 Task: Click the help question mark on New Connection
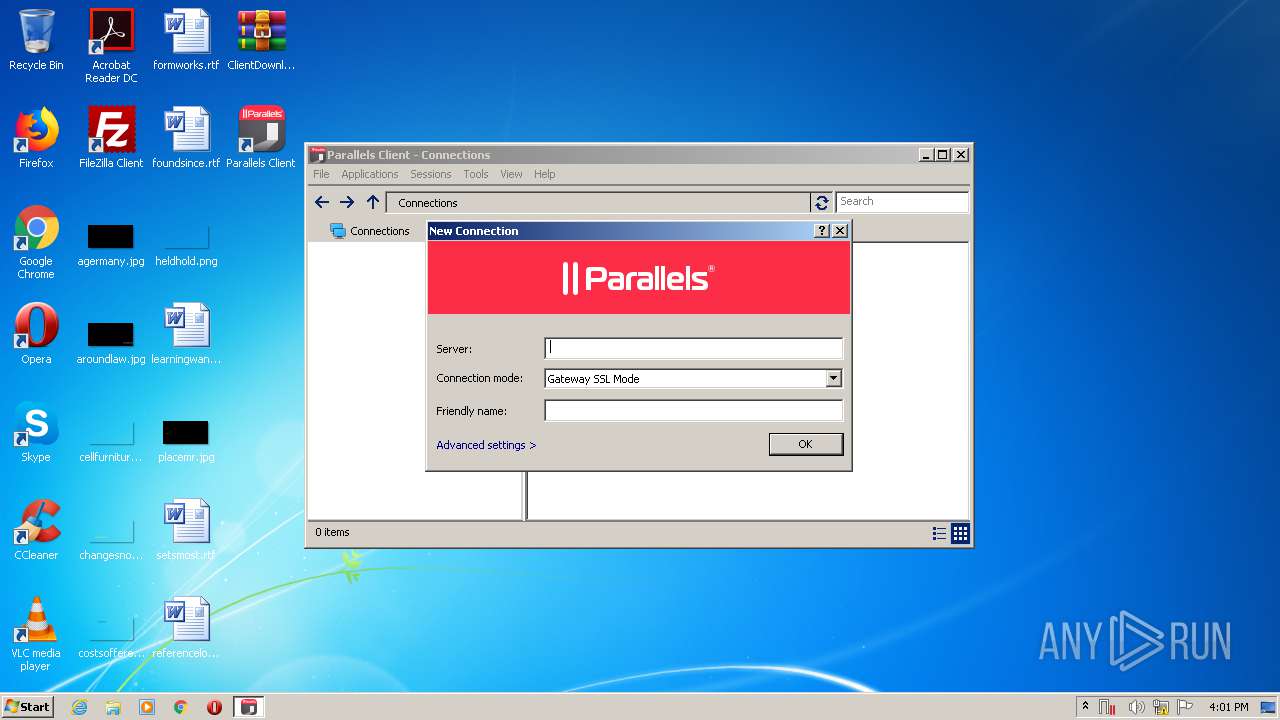pyautogui.click(x=822, y=230)
